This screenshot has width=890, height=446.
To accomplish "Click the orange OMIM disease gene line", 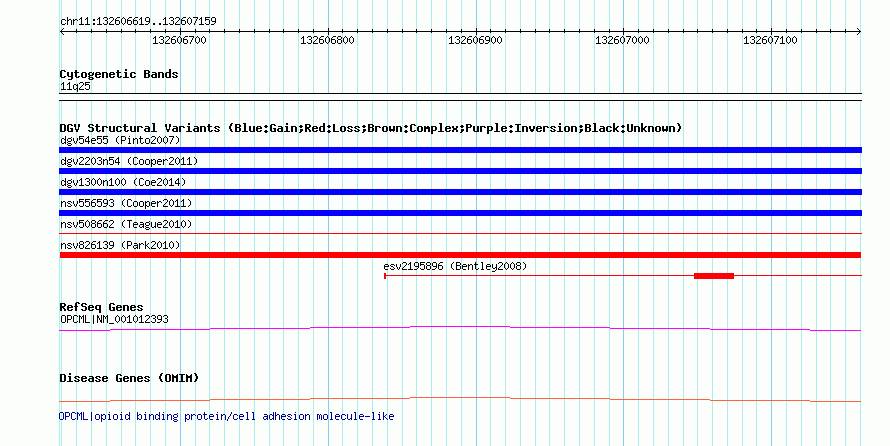I will click(x=460, y=399).
